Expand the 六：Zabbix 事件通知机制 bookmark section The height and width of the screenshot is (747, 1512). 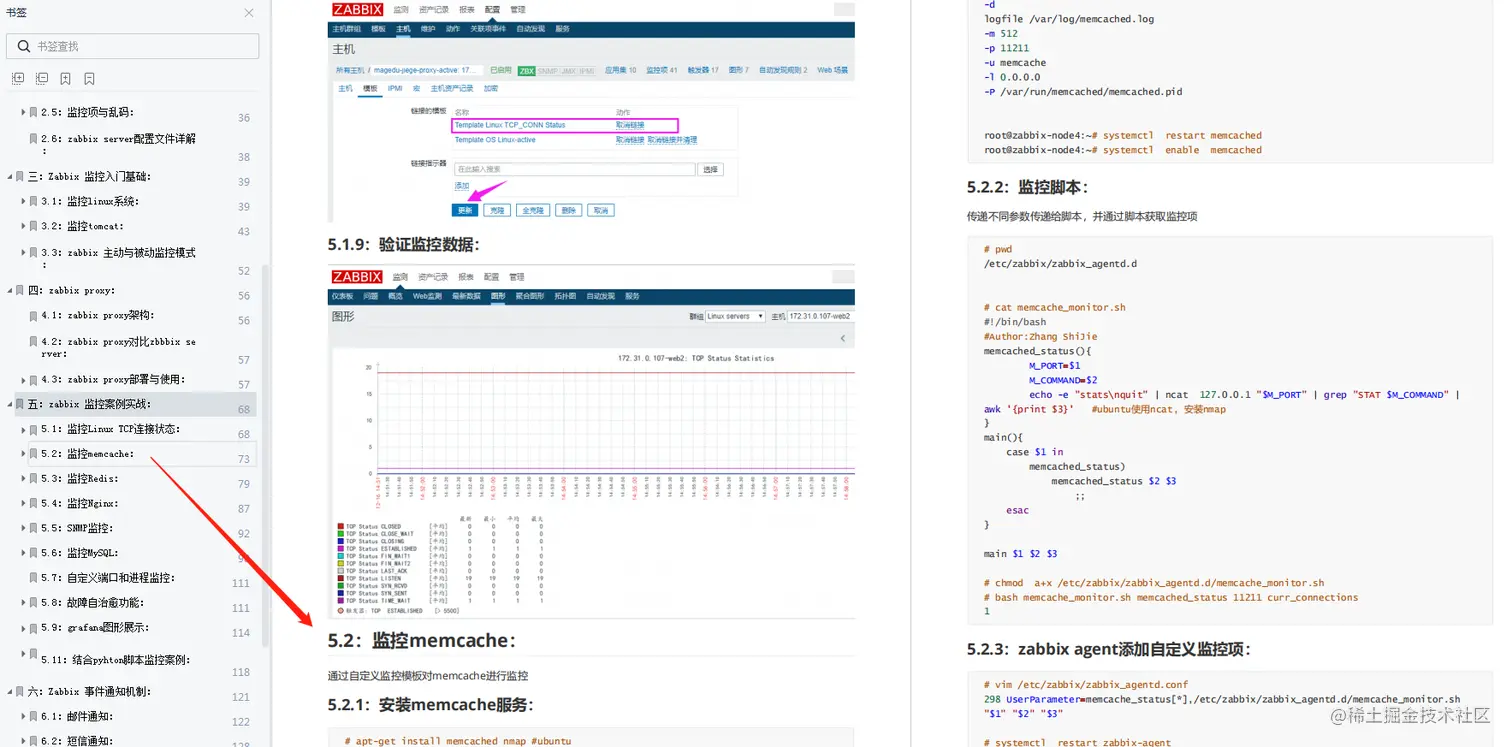(x=12, y=690)
